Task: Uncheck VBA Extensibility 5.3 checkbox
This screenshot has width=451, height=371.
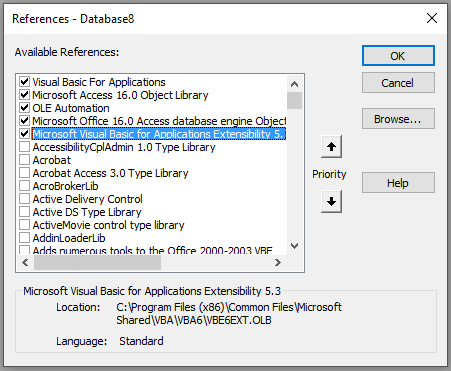Action: [24, 134]
